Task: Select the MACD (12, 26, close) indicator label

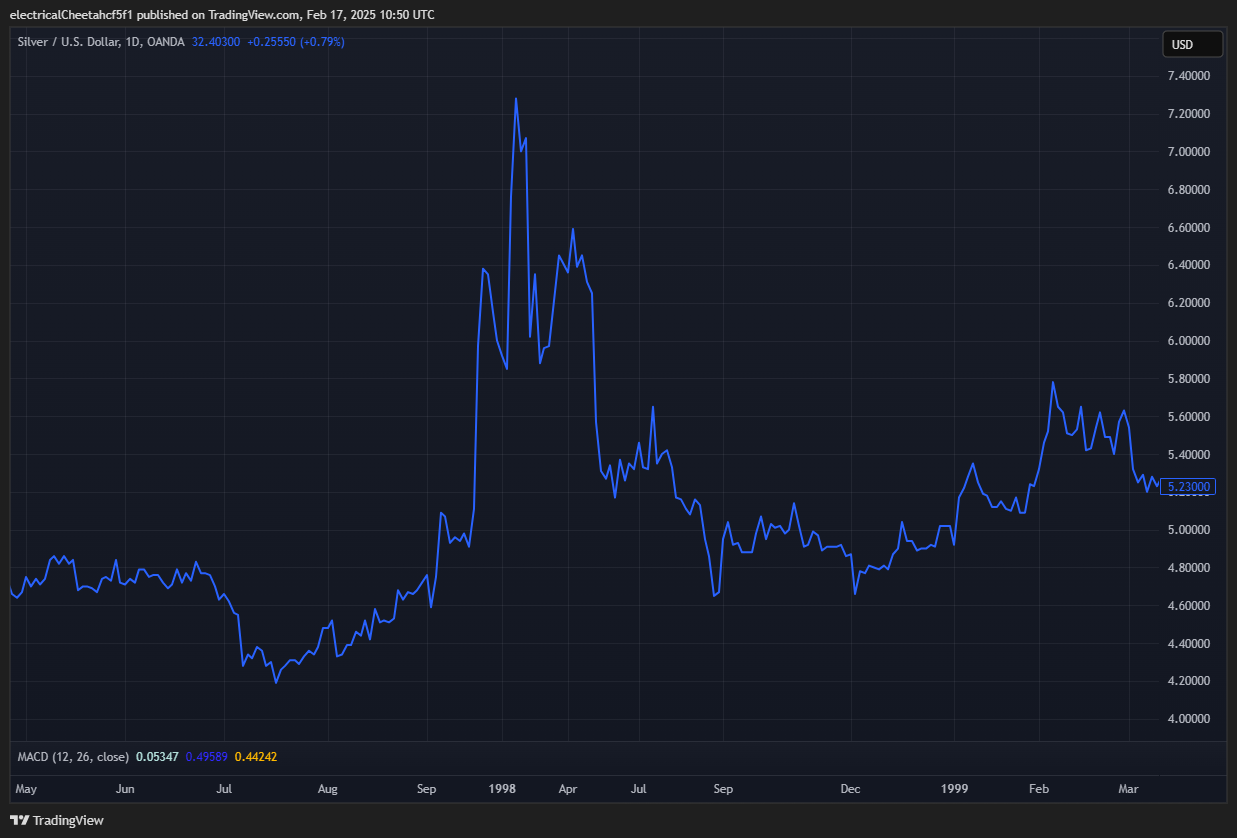Action: pyautogui.click(x=75, y=757)
